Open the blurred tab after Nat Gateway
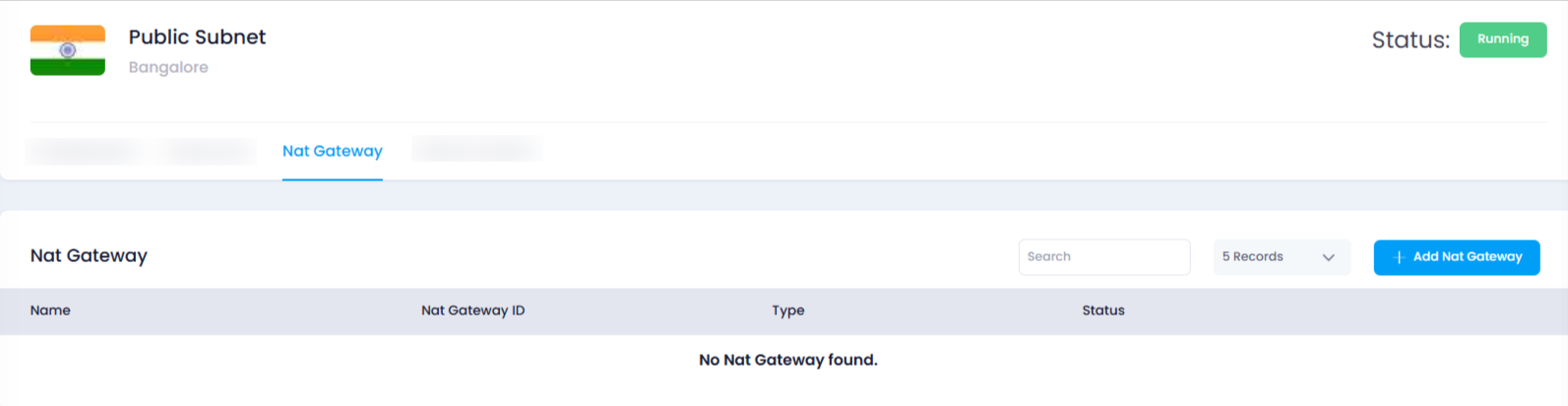The image size is (1568, 406). coord(476,150)
